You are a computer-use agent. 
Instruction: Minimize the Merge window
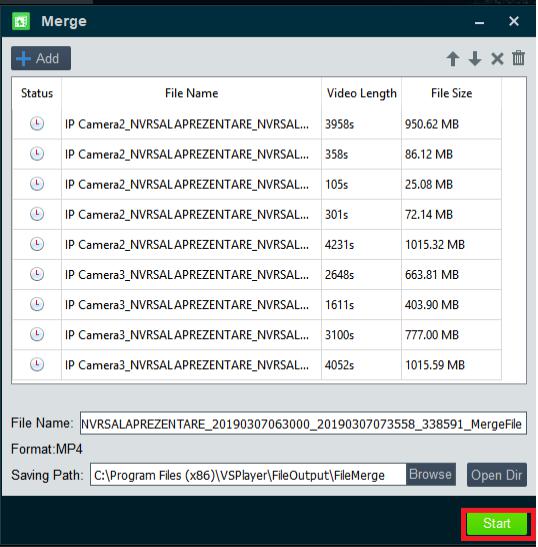tap(480, 22)
